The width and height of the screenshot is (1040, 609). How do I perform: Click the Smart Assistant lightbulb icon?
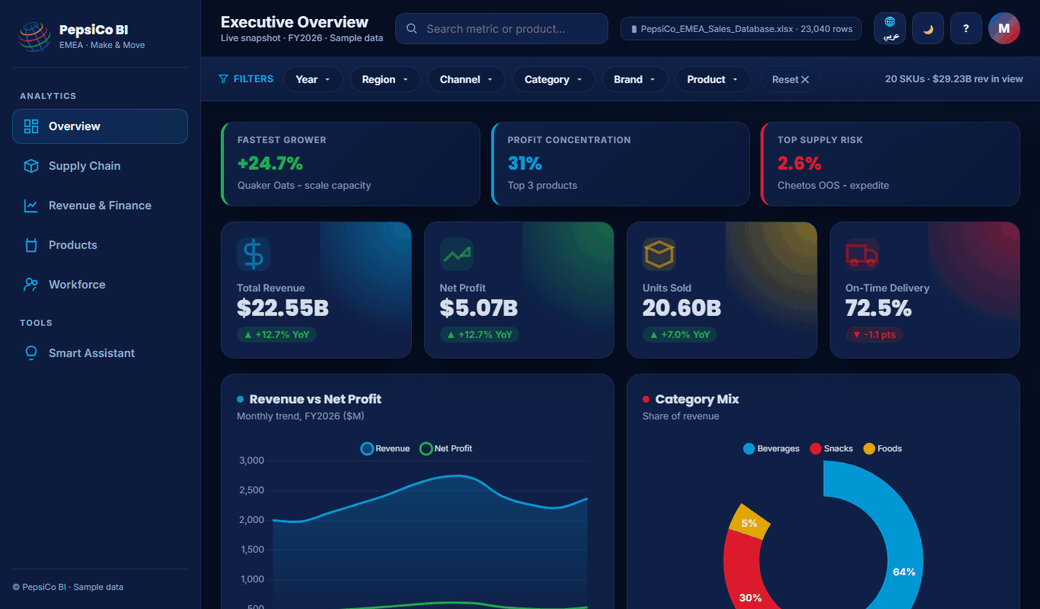tap(31, 353)
